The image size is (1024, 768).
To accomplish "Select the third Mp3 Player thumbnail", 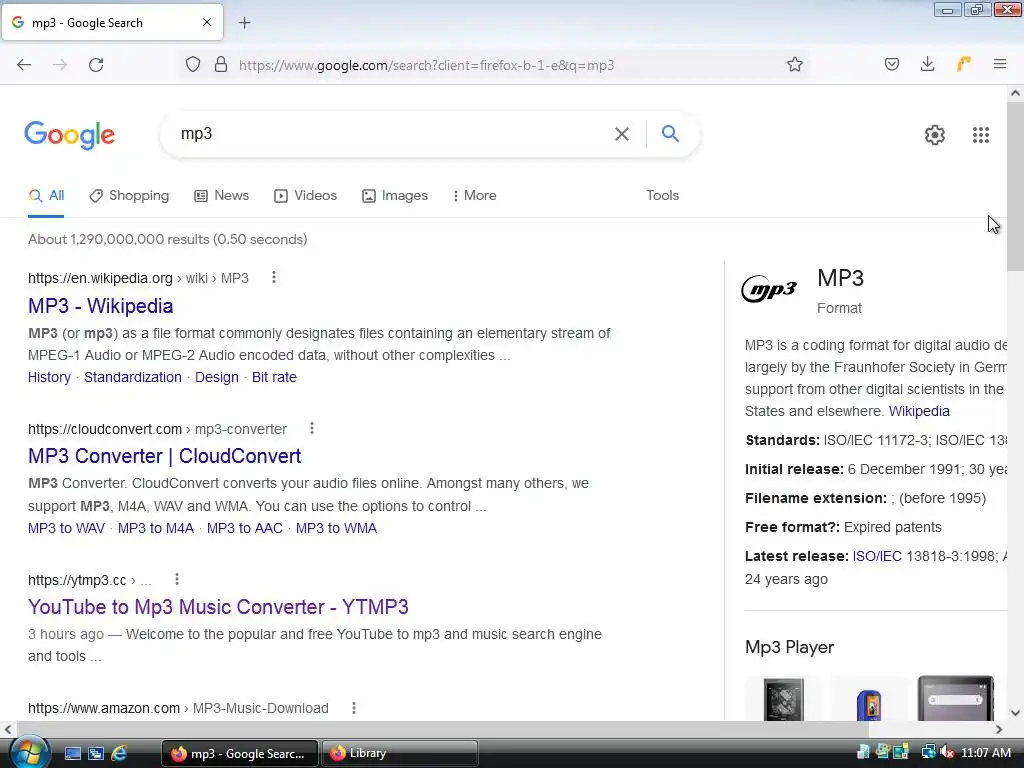I will [x=955, y=699].
